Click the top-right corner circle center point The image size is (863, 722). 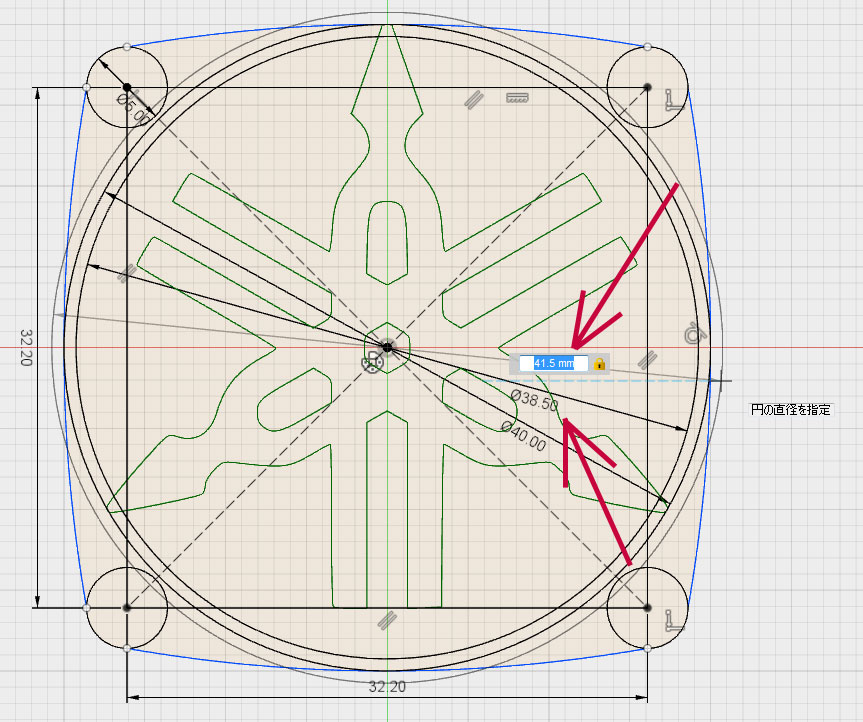tap(647, 88)
